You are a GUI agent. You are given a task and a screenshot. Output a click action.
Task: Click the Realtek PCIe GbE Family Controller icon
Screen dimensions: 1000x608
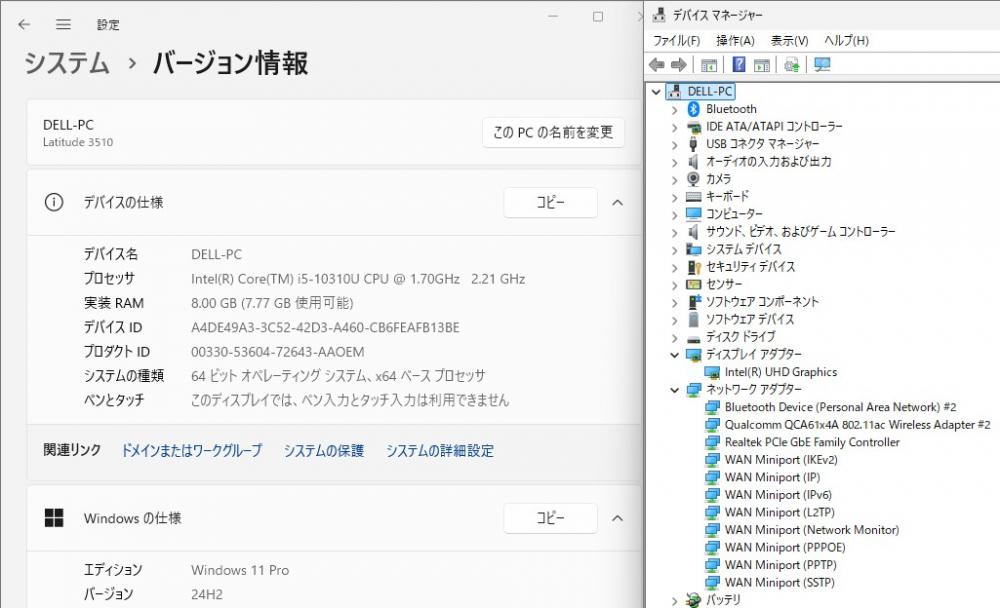tap(712, 442)
